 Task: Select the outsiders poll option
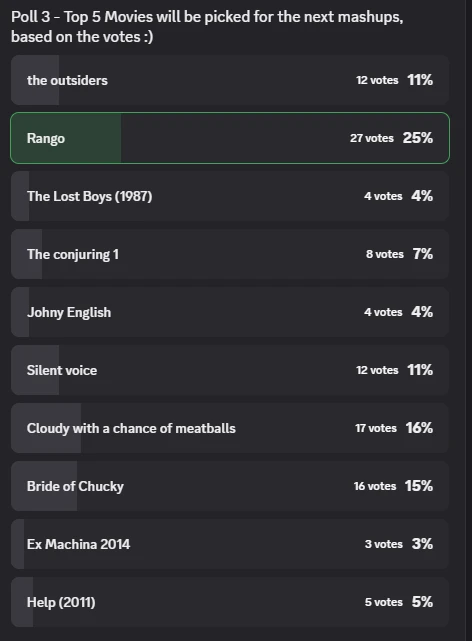point(230,80)
